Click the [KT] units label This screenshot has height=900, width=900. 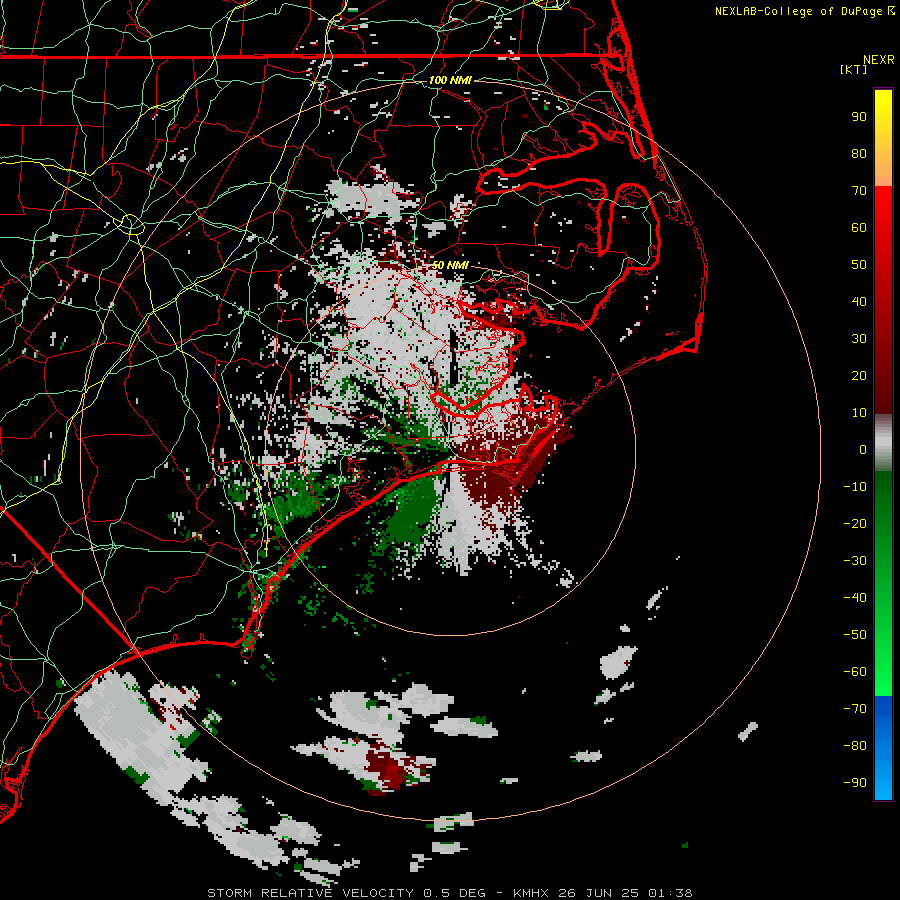coord(854,69)
